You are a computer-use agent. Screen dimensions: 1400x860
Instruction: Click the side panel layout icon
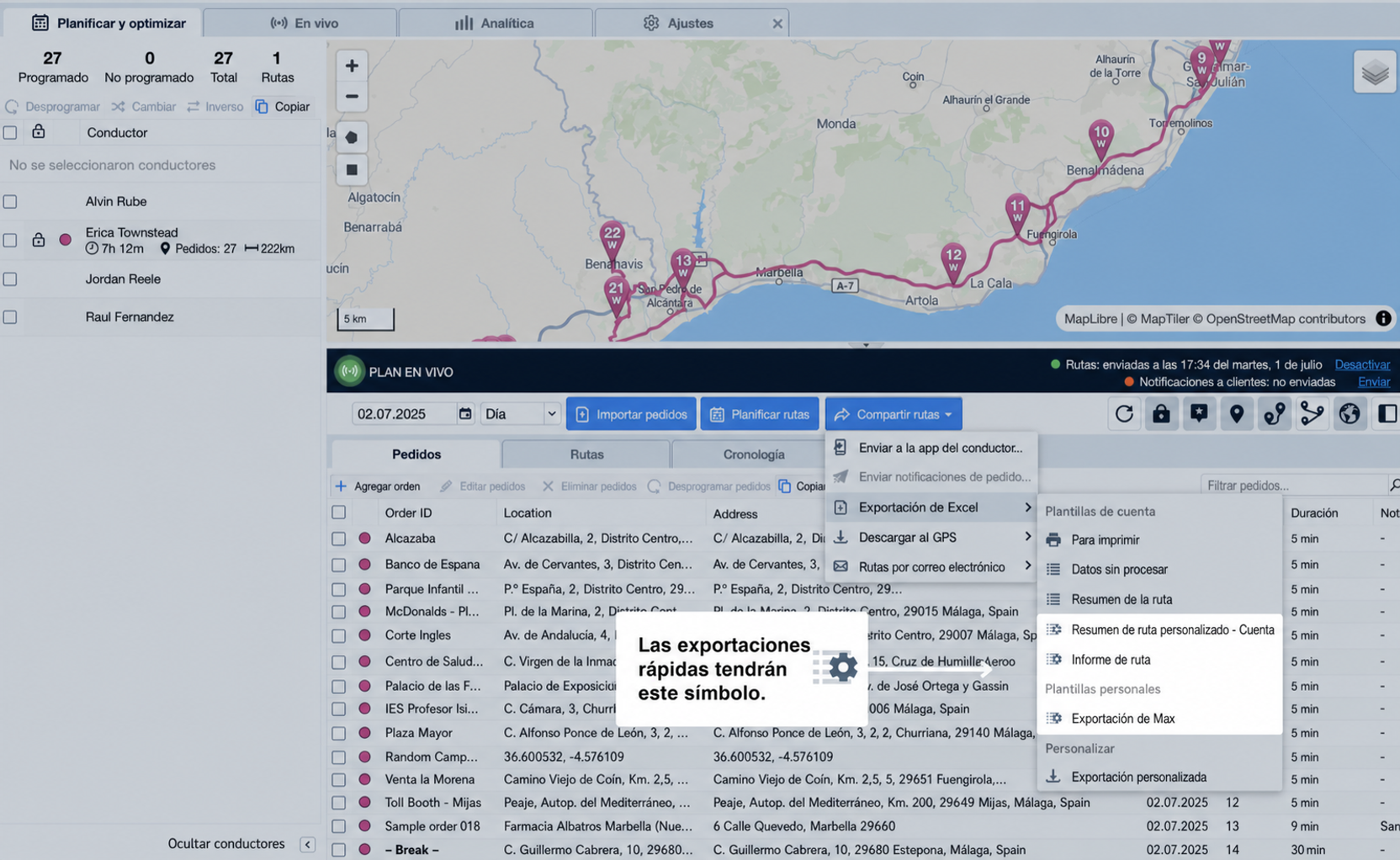1387,413
